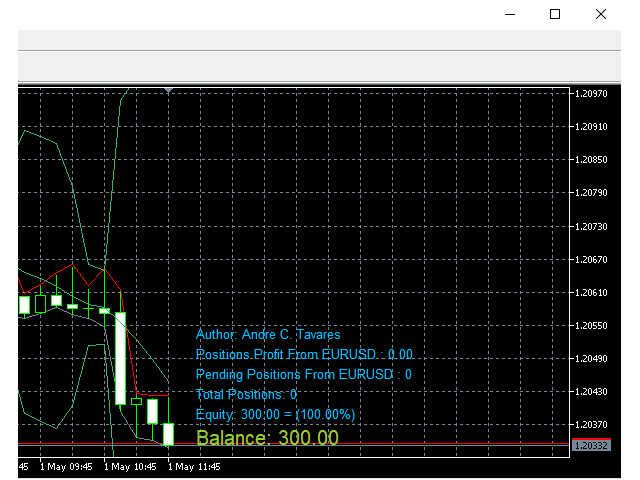The width and height of the screenshot is (640, 480).
Task: Click the Positions Profit From EURUSD label
Action: tap(304, 355)
